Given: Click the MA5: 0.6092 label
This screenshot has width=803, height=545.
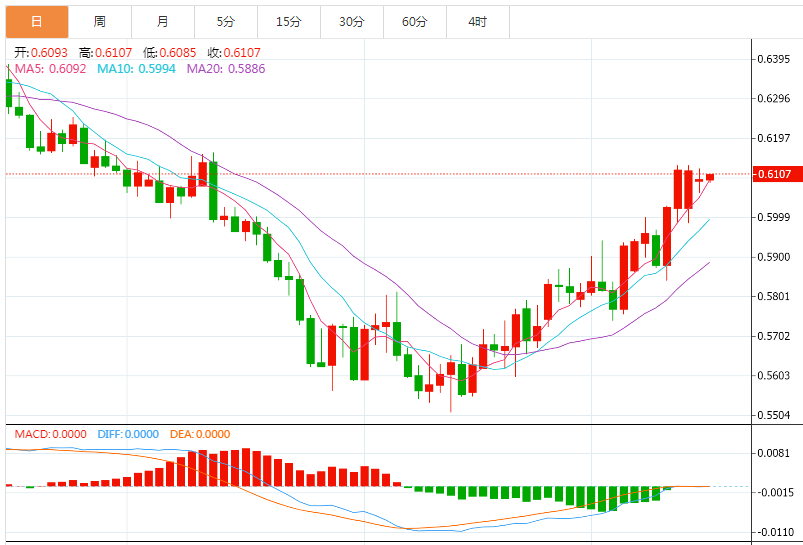Looking at the screenshot, I should tap(51, 69).
